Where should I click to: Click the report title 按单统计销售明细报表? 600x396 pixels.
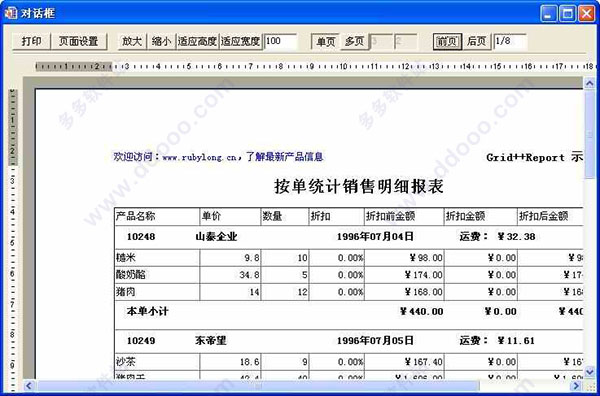point(359,186)
